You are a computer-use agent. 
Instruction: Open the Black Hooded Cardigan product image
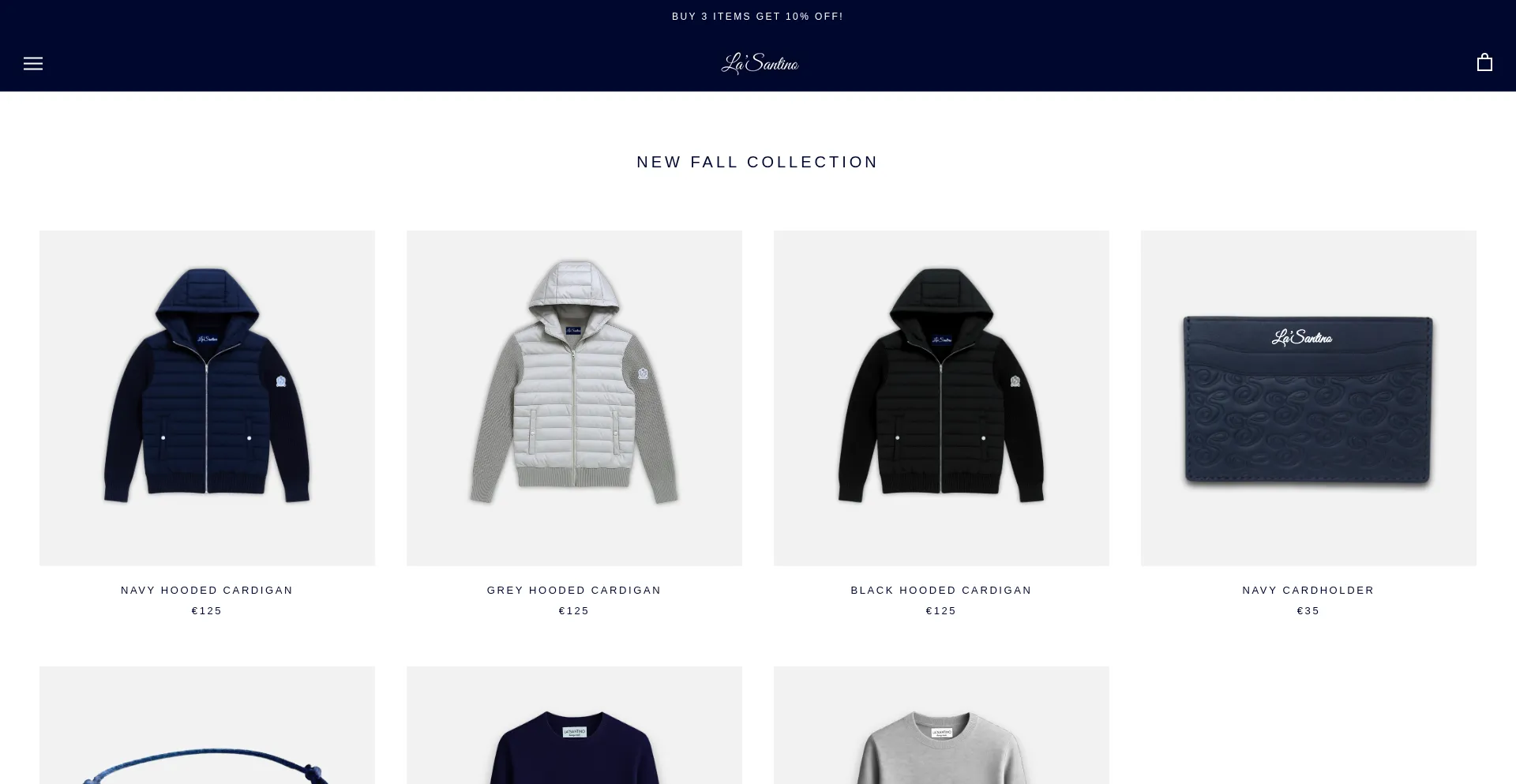[941, 398]
